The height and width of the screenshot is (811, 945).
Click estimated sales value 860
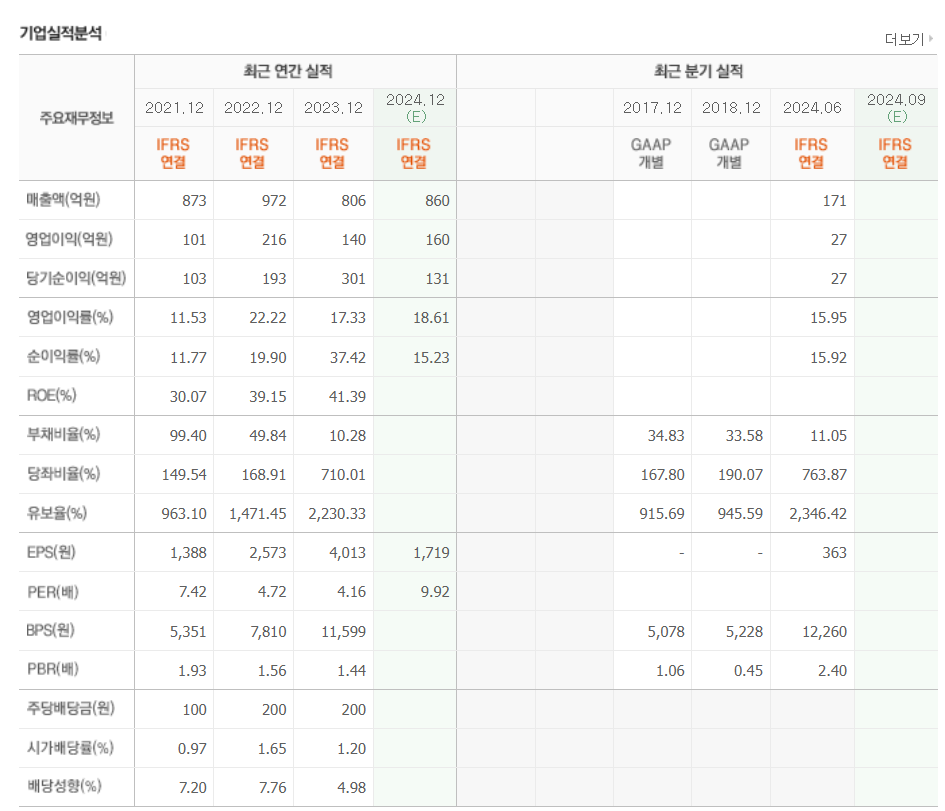pyautogui.click(x=437, y=201)
